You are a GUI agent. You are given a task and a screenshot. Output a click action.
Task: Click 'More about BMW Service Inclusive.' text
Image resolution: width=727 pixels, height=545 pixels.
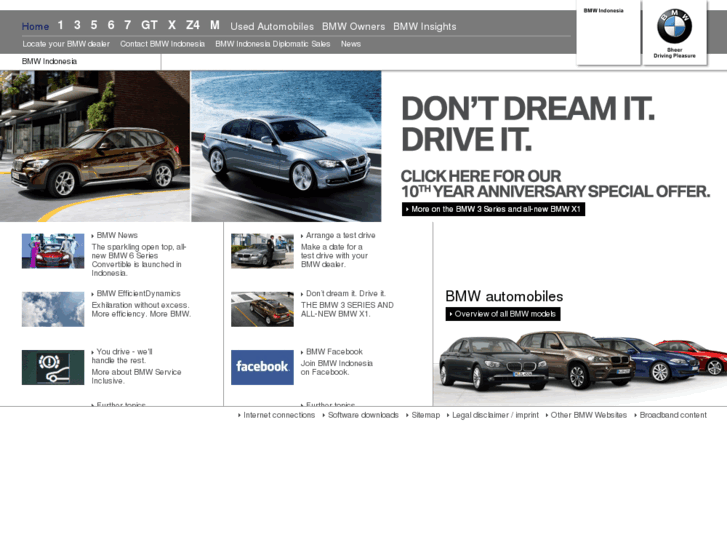coord(136,377)
